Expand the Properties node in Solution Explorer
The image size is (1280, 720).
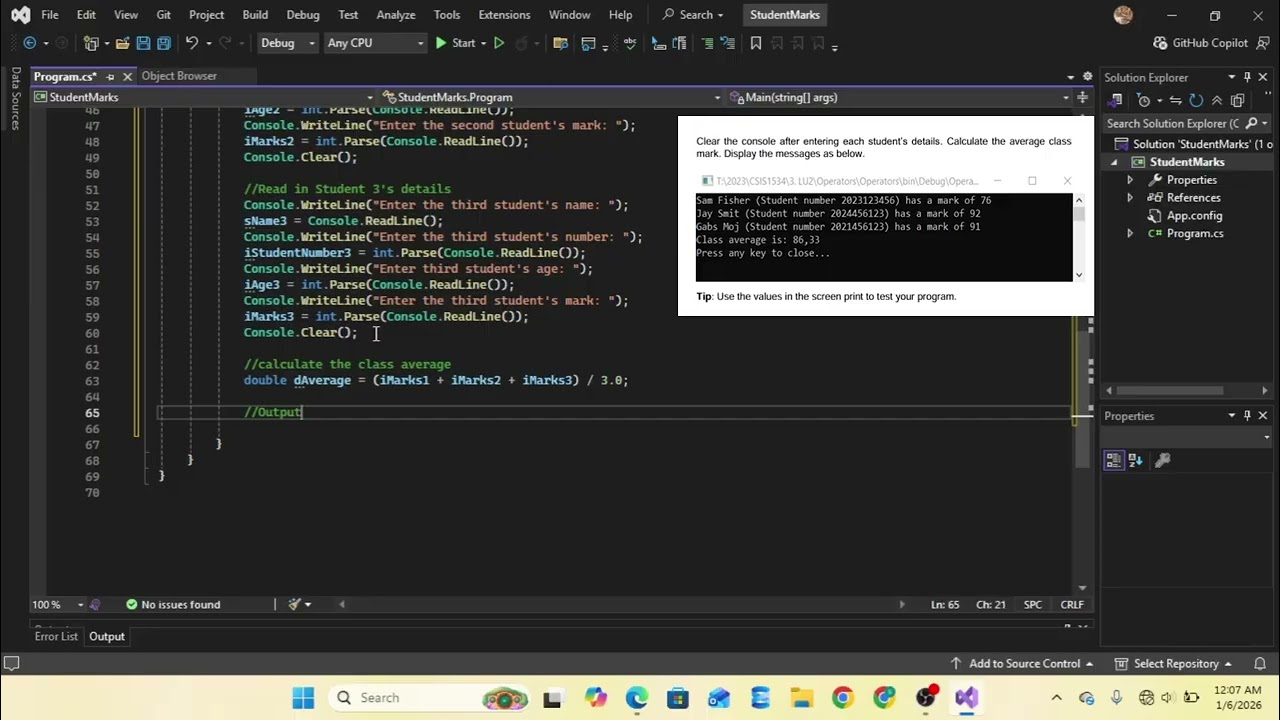[1130, 180]
